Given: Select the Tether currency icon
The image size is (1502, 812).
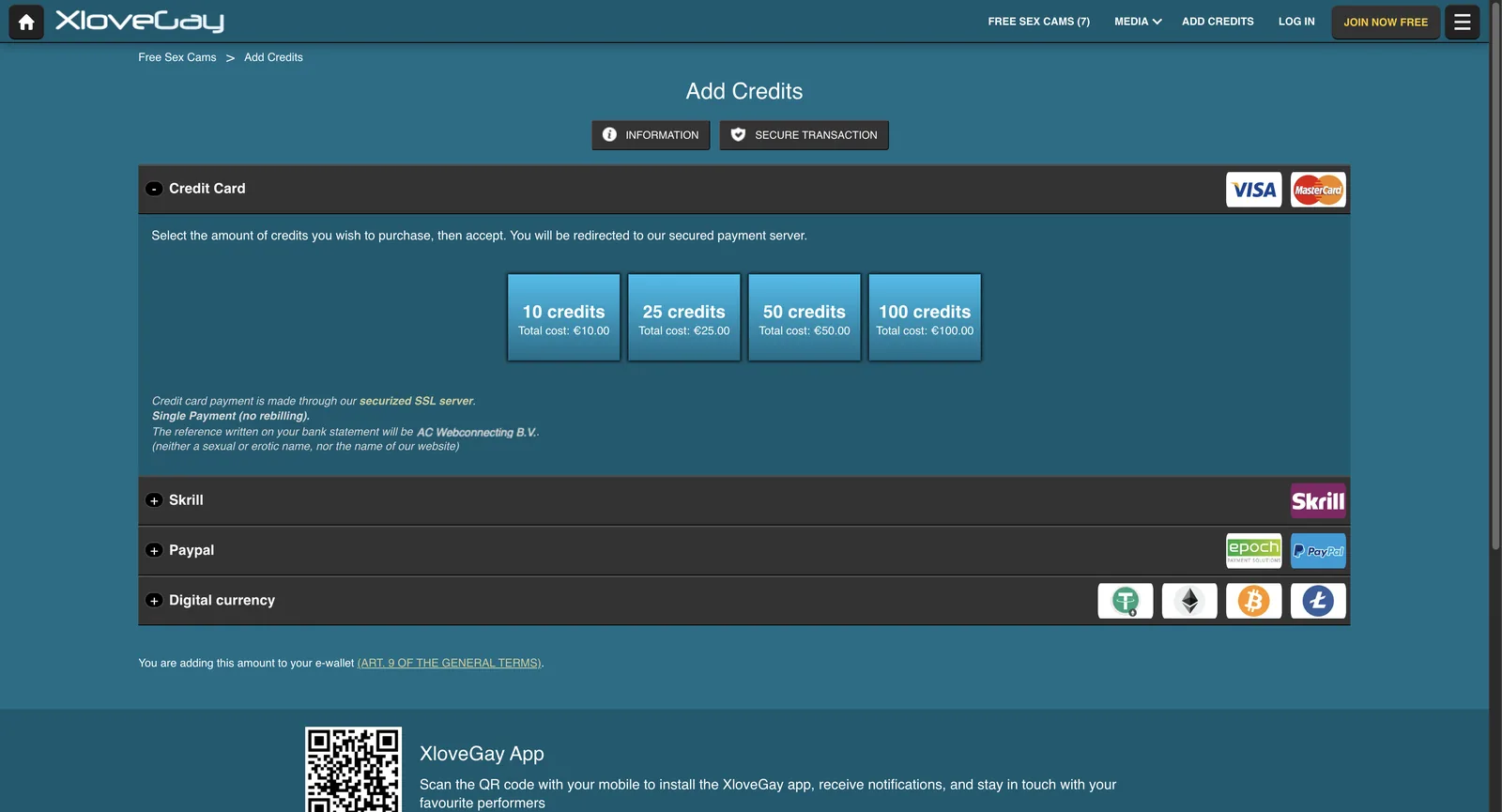Looking at the screenshot, I should point(1126,601).
